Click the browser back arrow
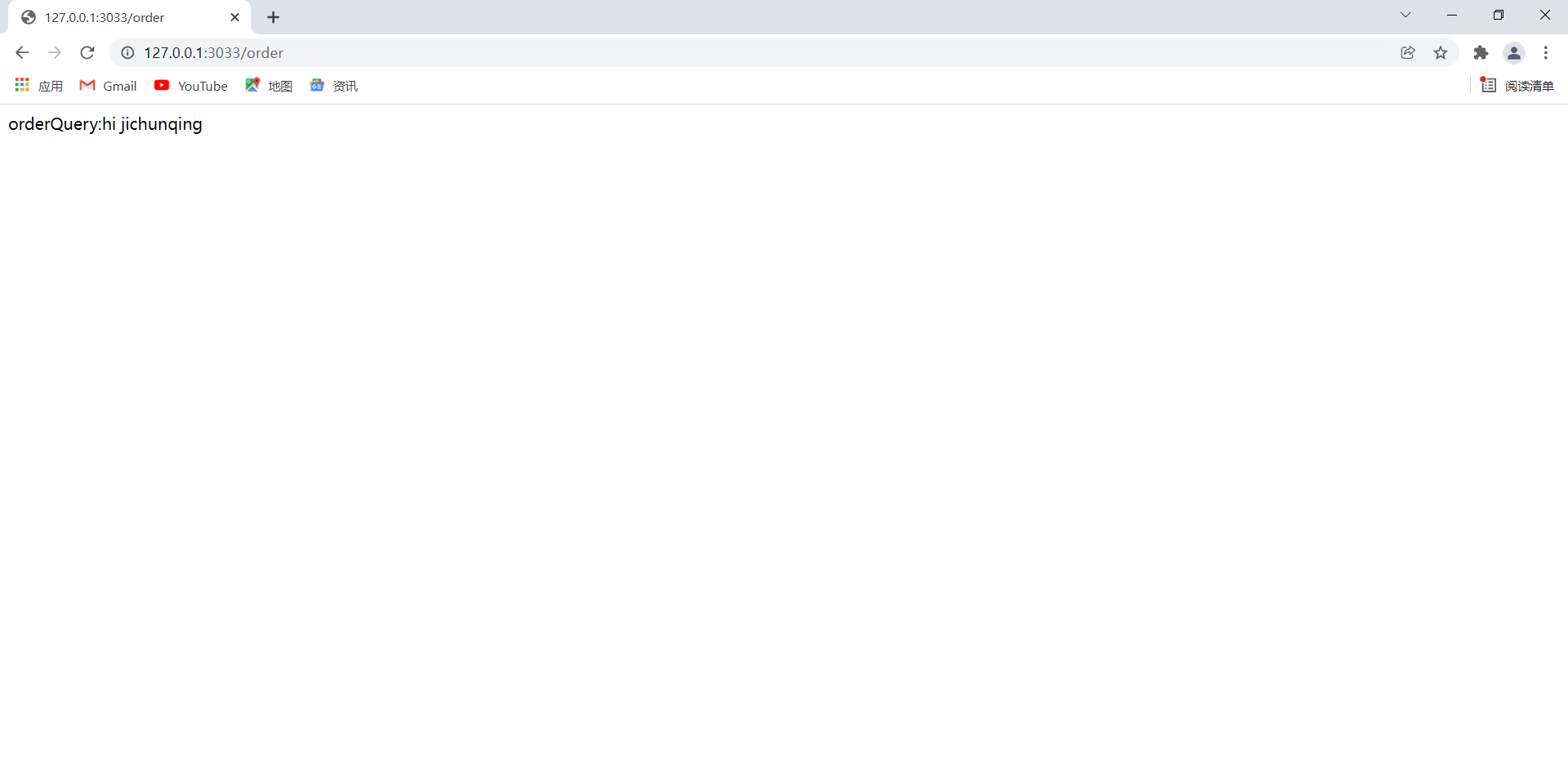Viewport: 1568px width, 758px height. click(x=22, y=53)
